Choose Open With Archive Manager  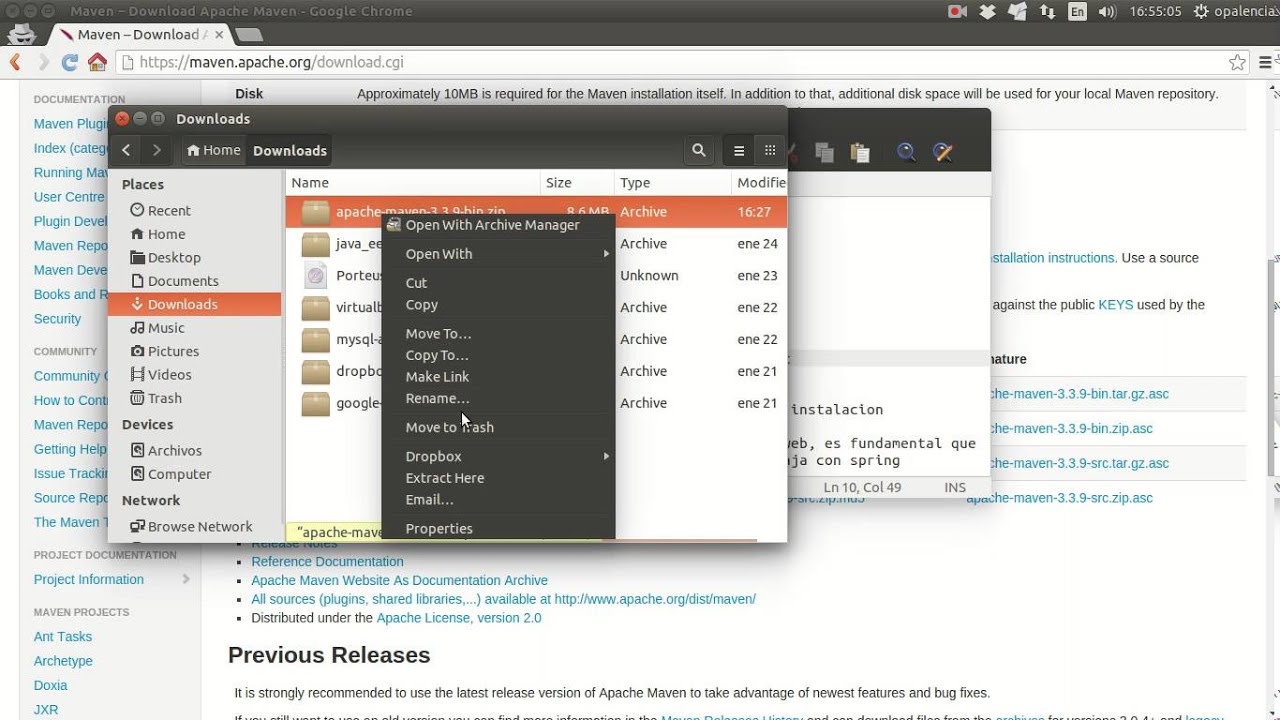click(x=498, y=225)
